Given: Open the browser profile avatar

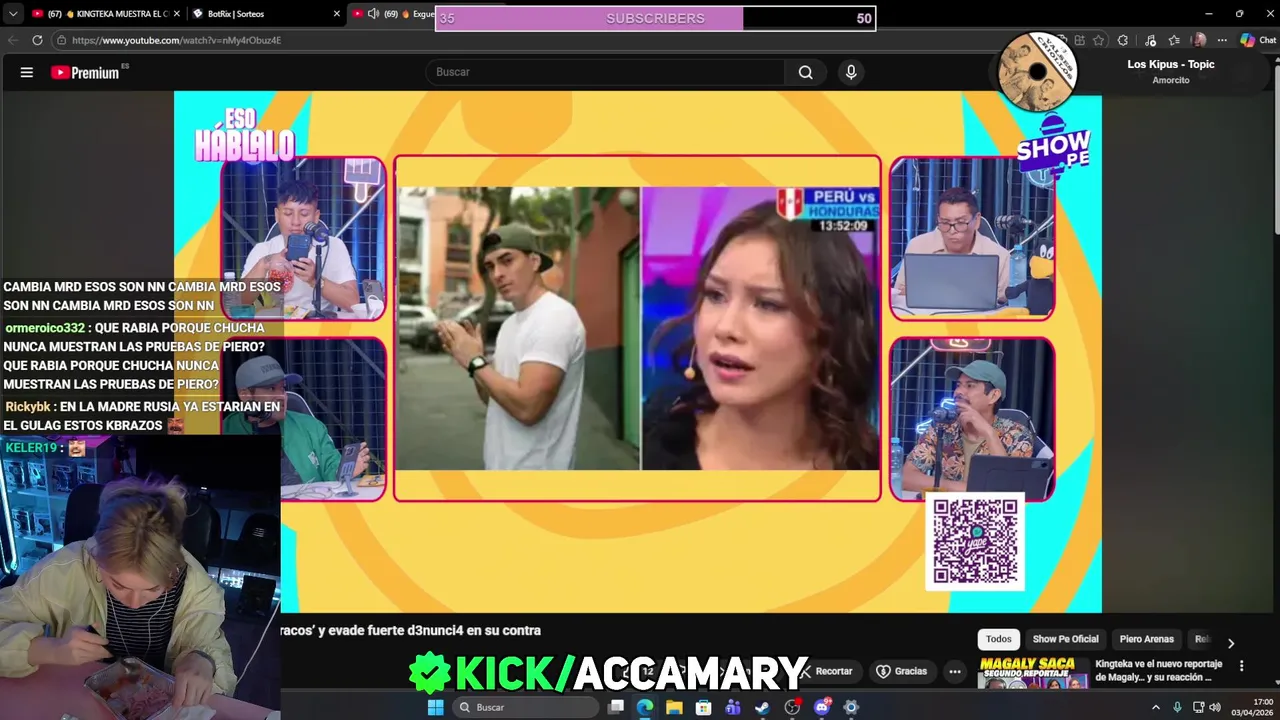Looking at the screenshot, I should [x=1199, y=40].
